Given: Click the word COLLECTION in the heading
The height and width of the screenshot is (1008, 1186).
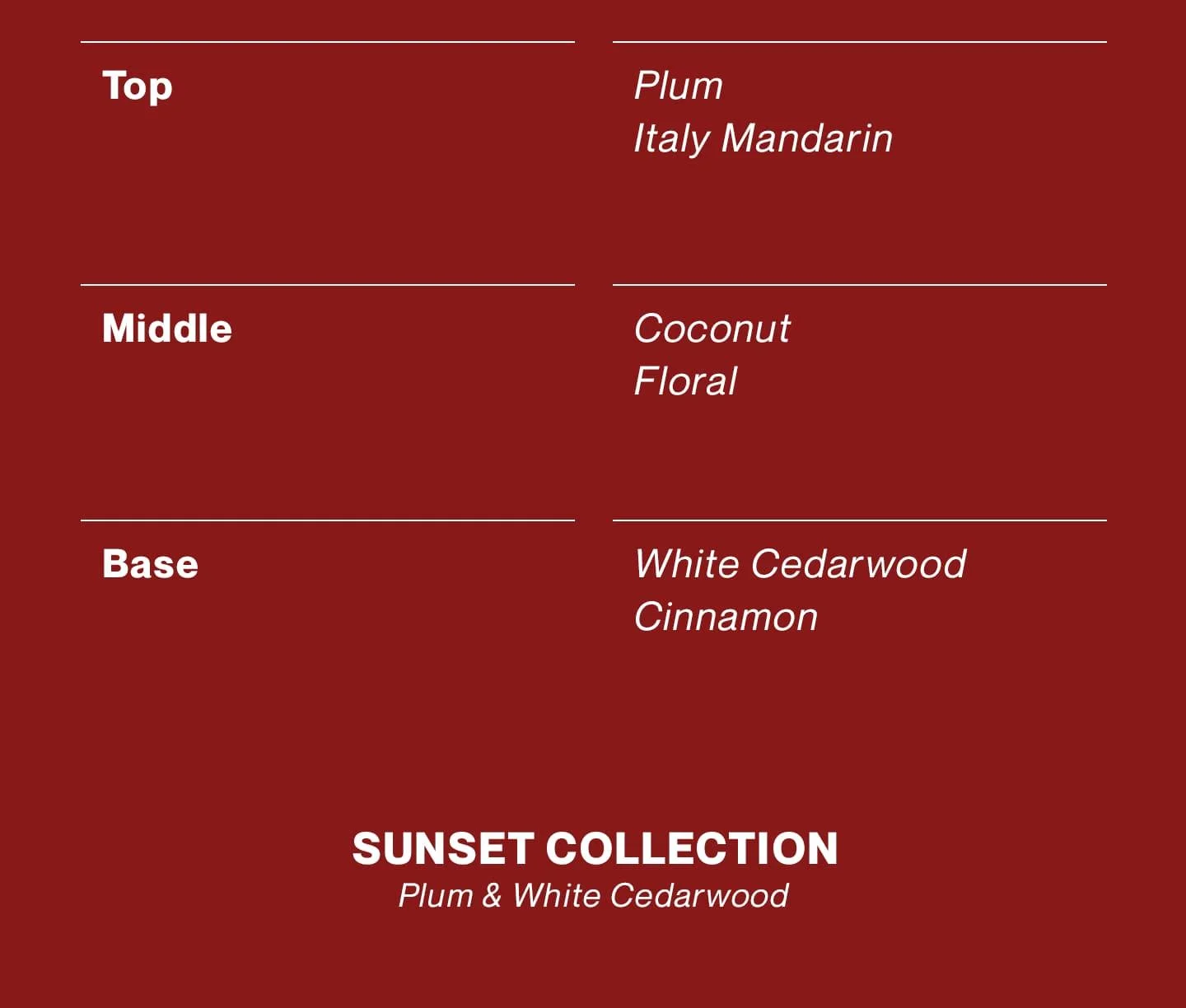Looking at the screenshot, I should pyautogui.click(x=692, y=848).
